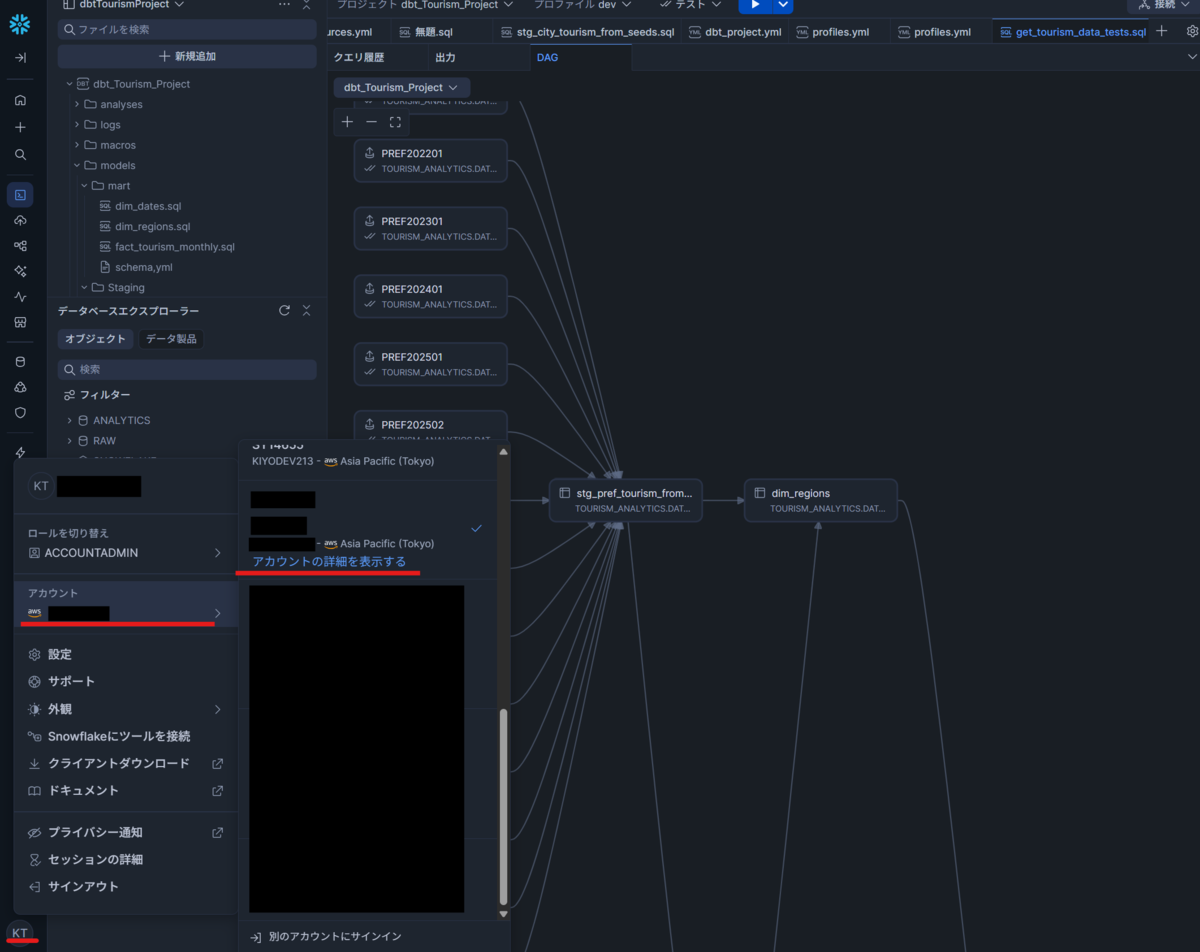
Task: Open the three-dots more menu in the file panel
Action: click(285, 5)
